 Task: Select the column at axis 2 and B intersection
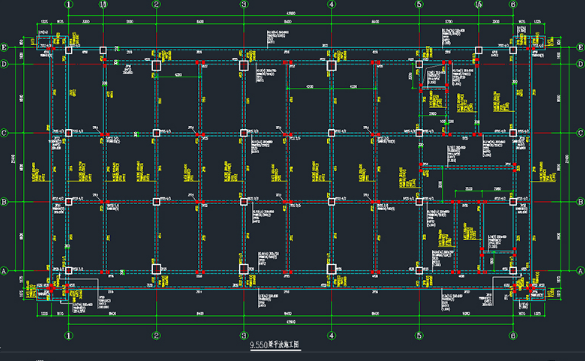[156, 202]
